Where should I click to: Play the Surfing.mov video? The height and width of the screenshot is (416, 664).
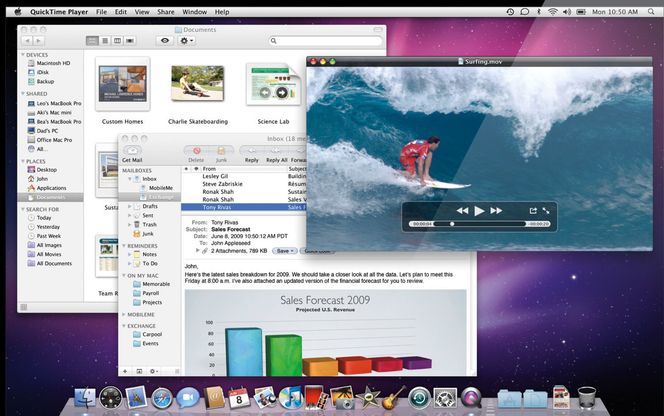click(479, 211)
